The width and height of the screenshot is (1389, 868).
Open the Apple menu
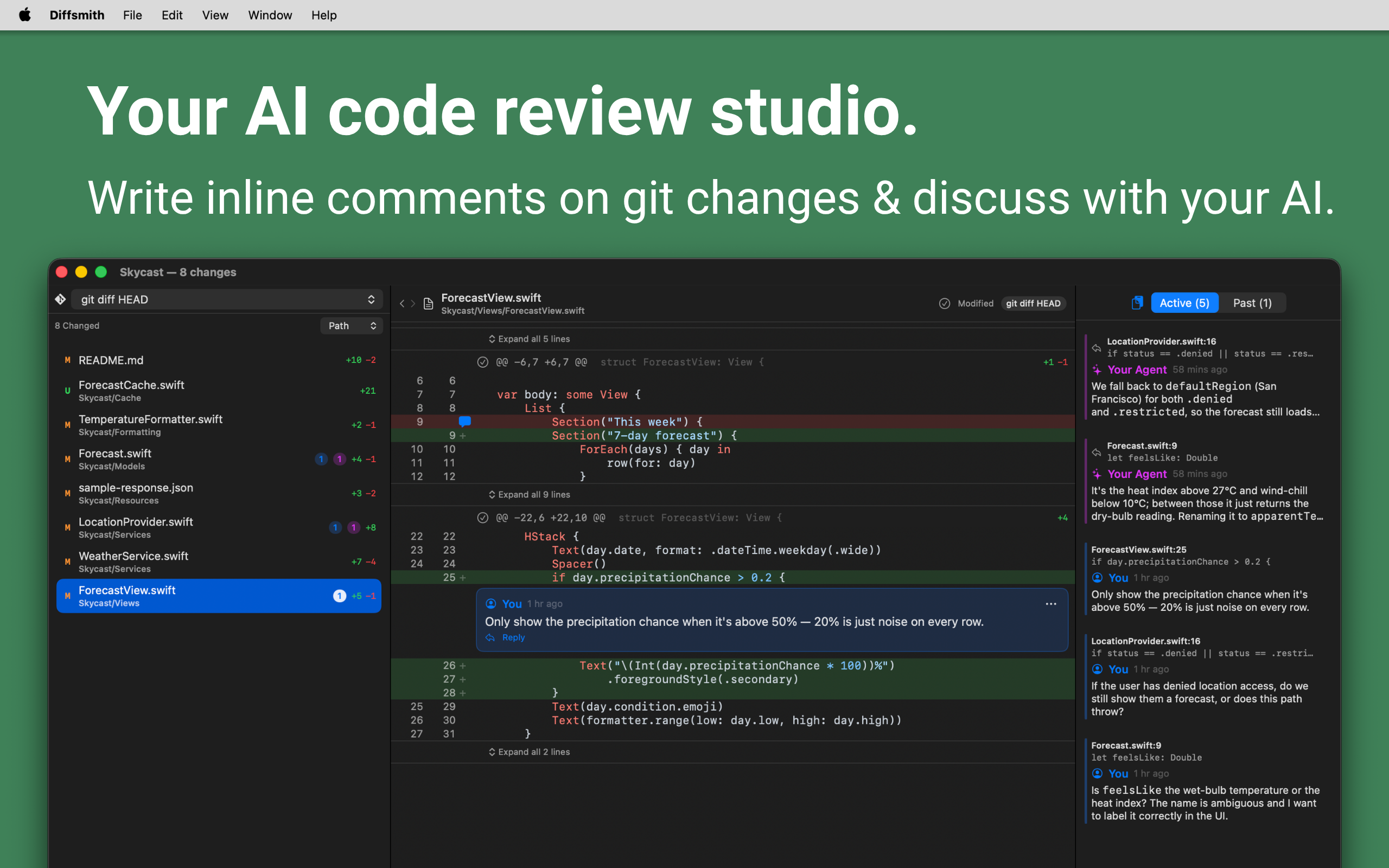24,15
